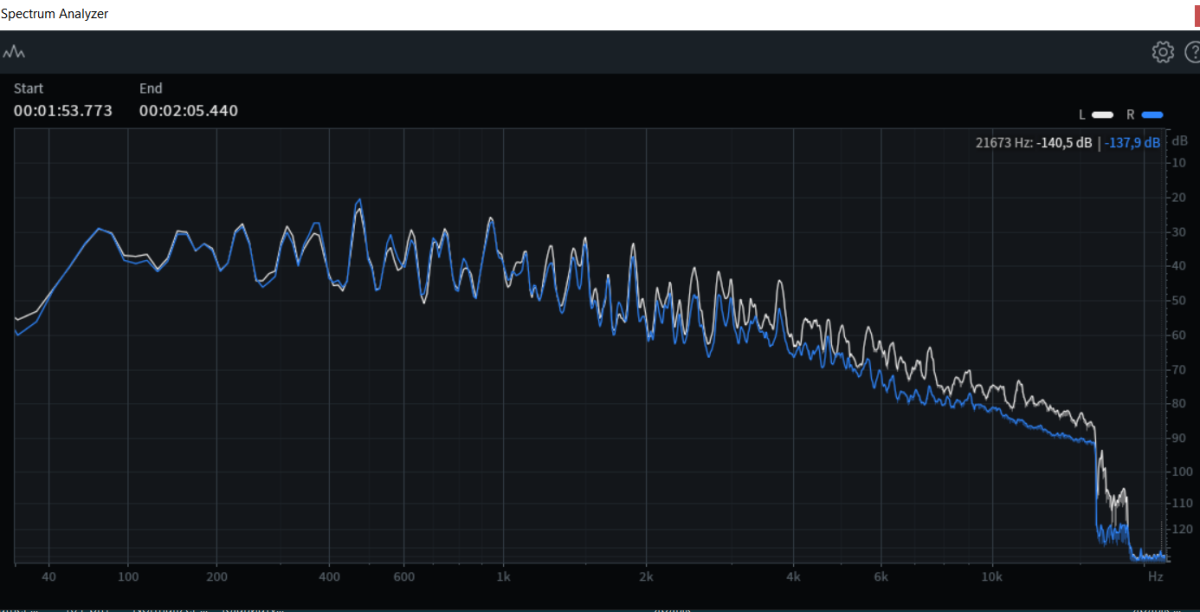The width and height of the screenshot is (1200, 612).
Task: Click the 2k frequency axis label
Action: tap(647, 577)
